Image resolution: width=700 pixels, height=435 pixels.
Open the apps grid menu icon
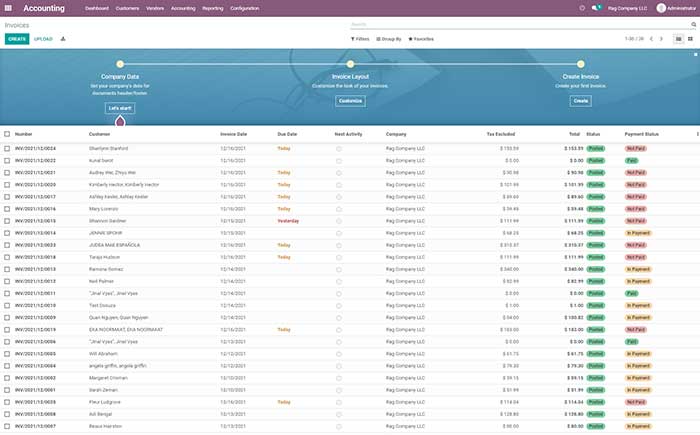click(x=8, y=8)
